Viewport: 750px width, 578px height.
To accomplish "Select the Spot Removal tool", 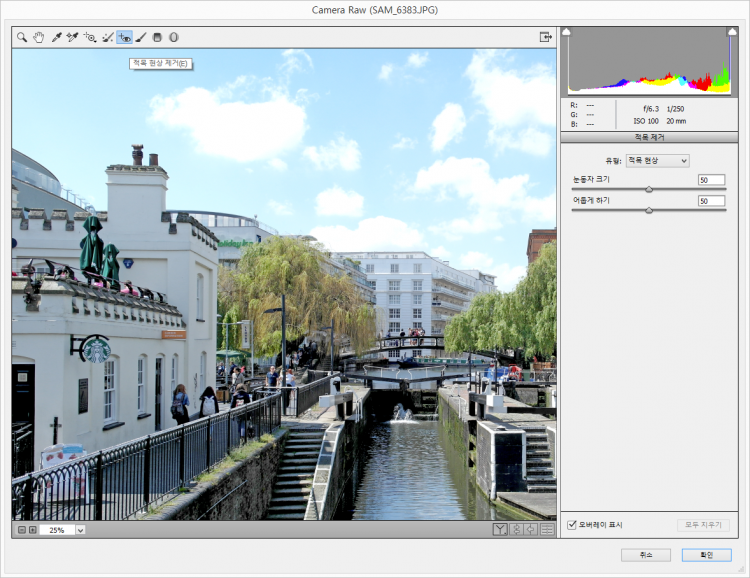I will (x=107, y=37).
